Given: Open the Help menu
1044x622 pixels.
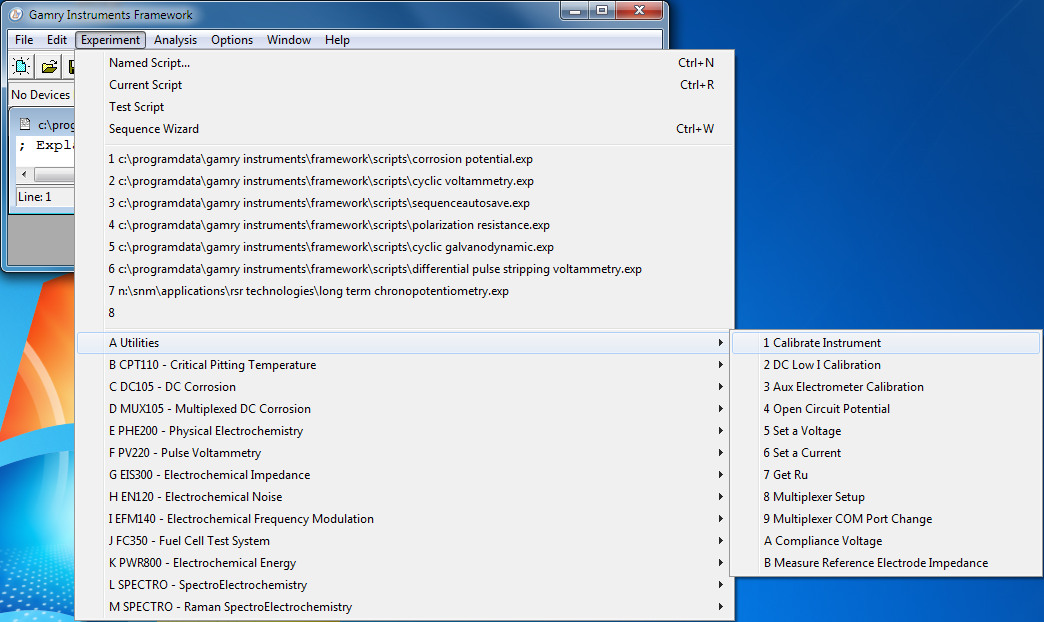Looking at the screenshot, I should pyautogui.click(x=337, y=40).
